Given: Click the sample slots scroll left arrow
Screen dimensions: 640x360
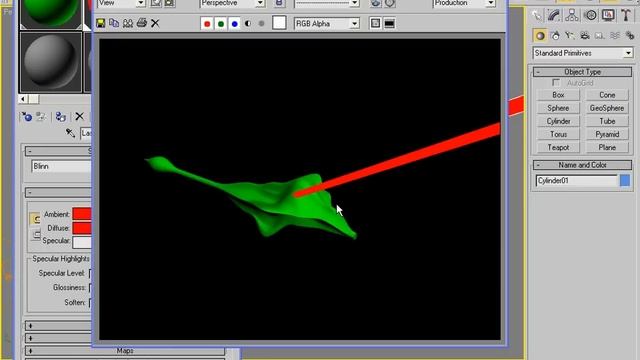Looking at the screenshot, I should pyautogui.click(x=23, y=99).
